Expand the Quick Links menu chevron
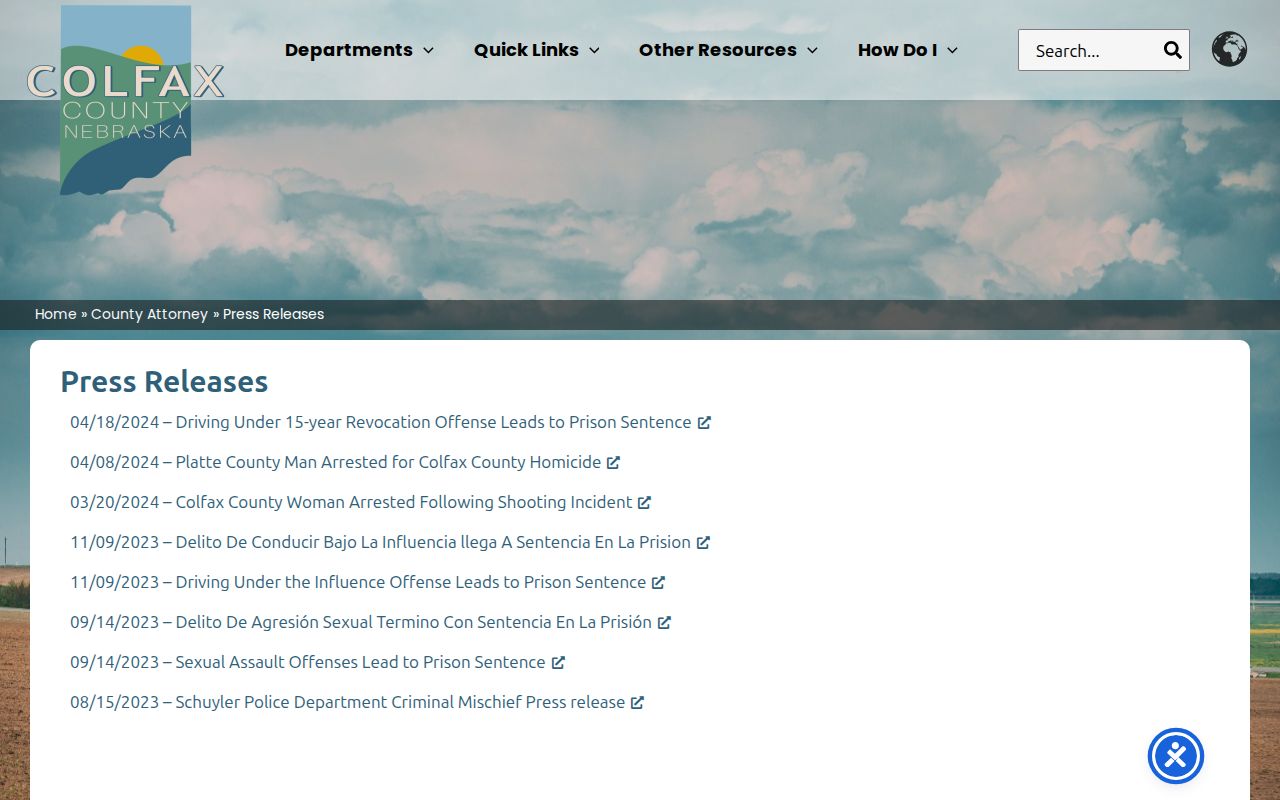The image size is (1280, 800). click(x=594, y=50)
